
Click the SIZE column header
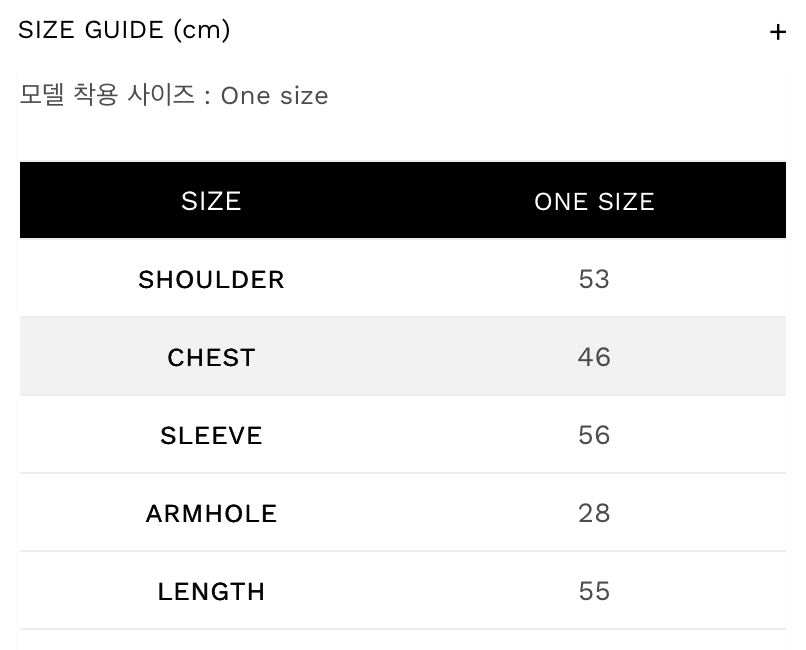point(211,201)
